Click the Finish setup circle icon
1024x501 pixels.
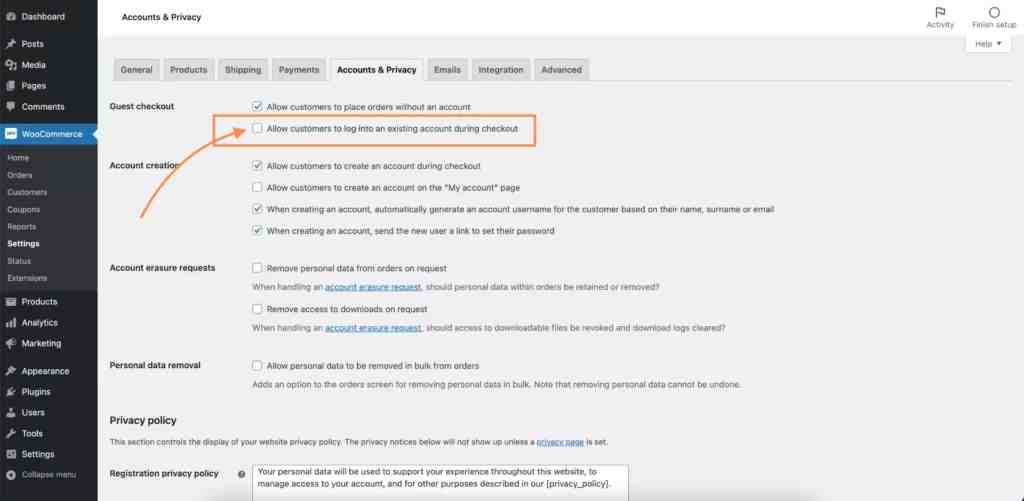coord(994,12)
